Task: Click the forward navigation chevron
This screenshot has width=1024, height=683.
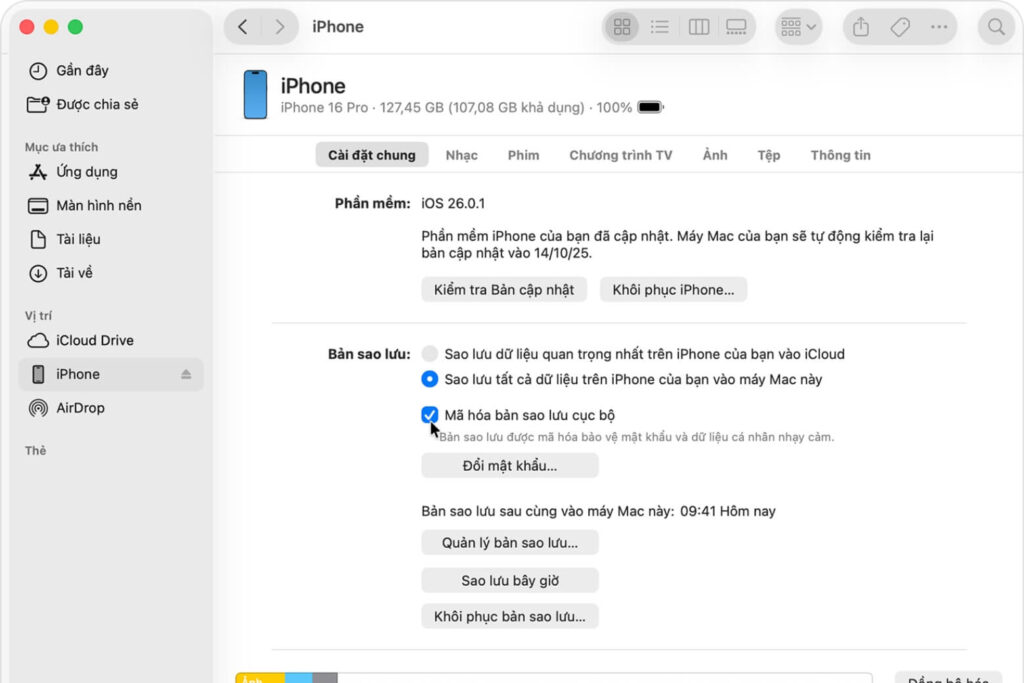Action: [x=278, y=27]
